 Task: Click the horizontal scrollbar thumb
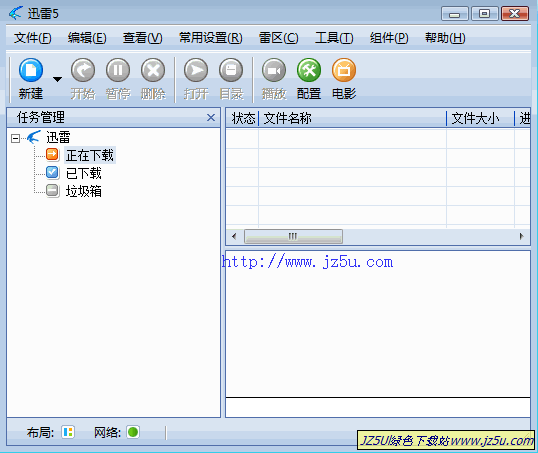(293, 236)
